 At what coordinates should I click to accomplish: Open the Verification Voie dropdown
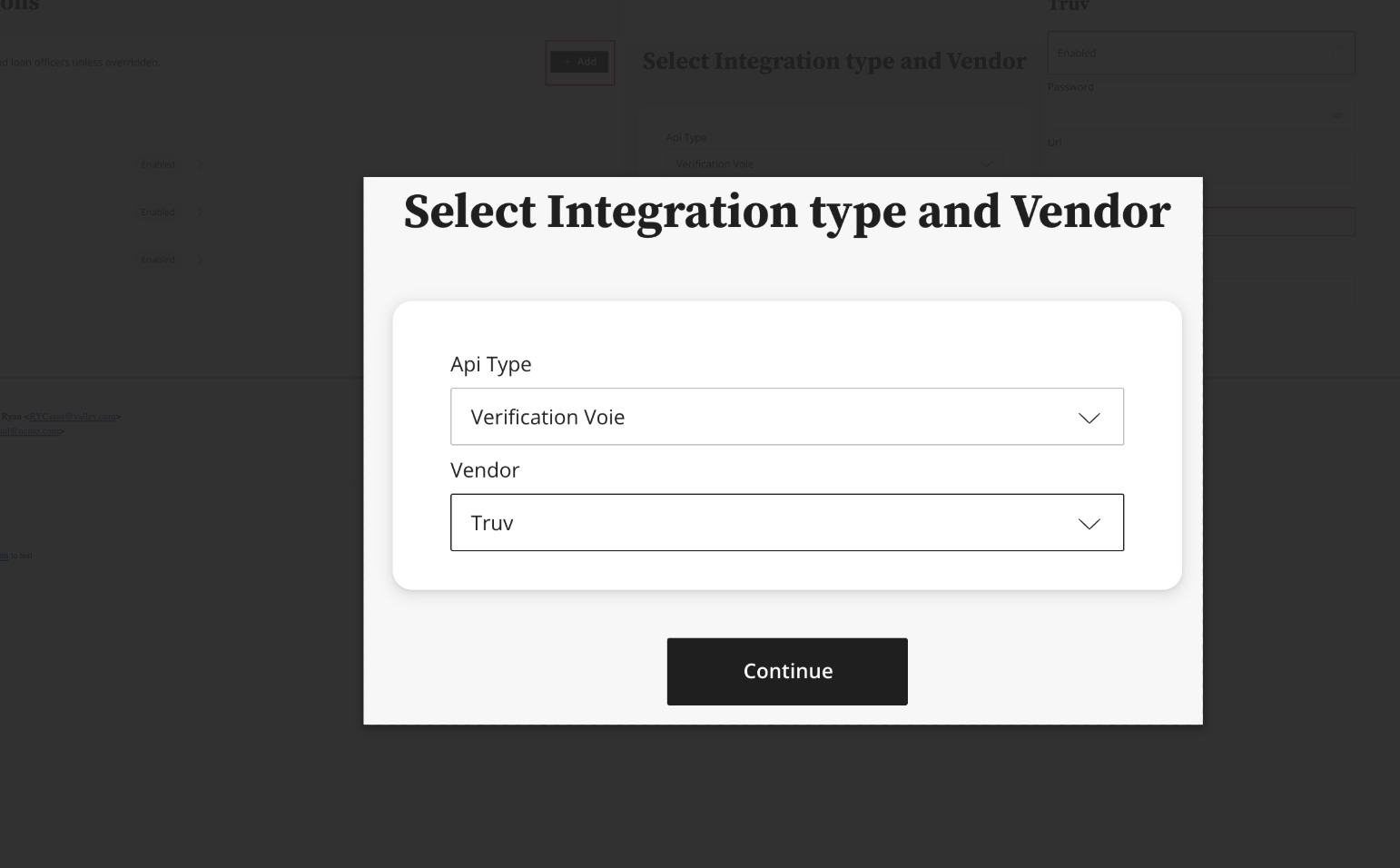click(x=787, y=417)
